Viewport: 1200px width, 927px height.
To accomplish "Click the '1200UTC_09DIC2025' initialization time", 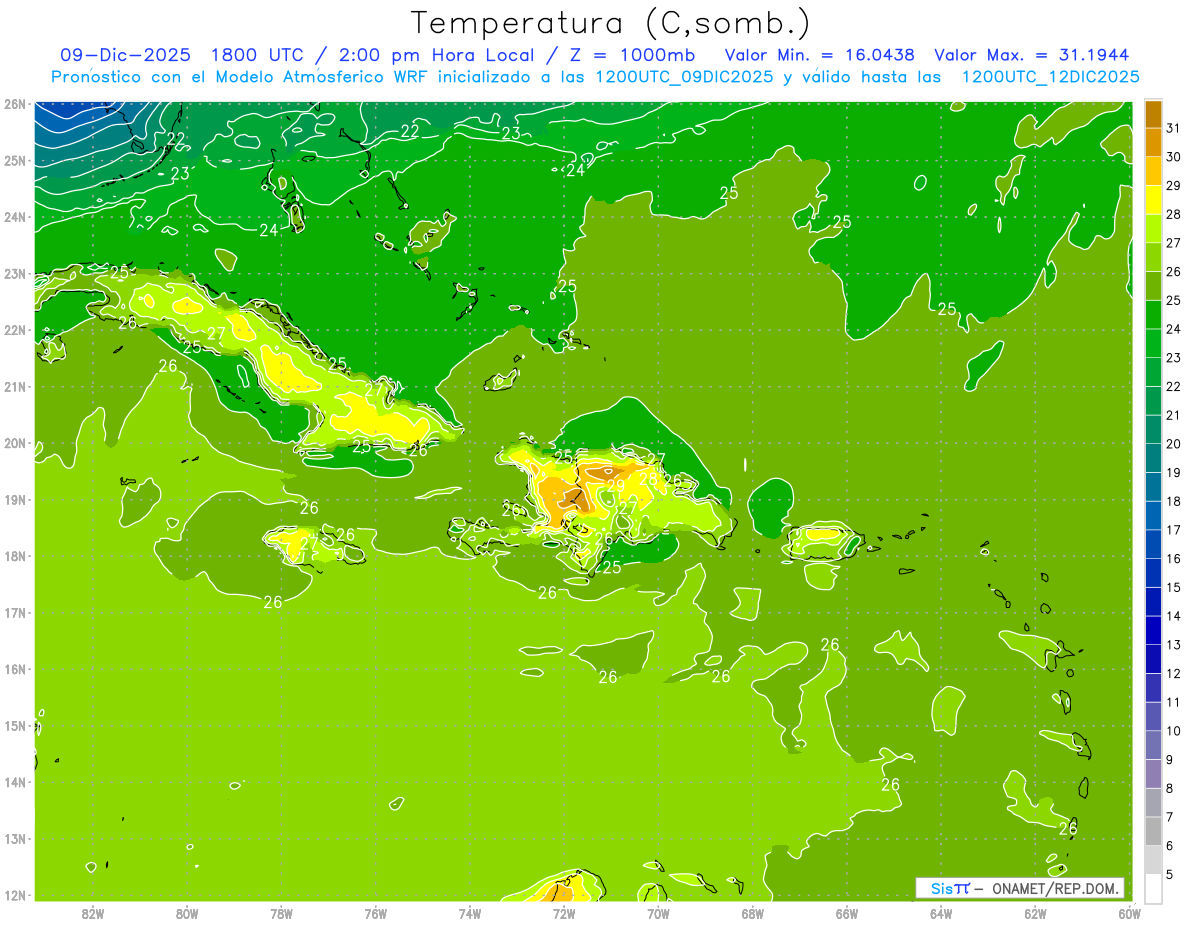I will click(x=682, y=77).
